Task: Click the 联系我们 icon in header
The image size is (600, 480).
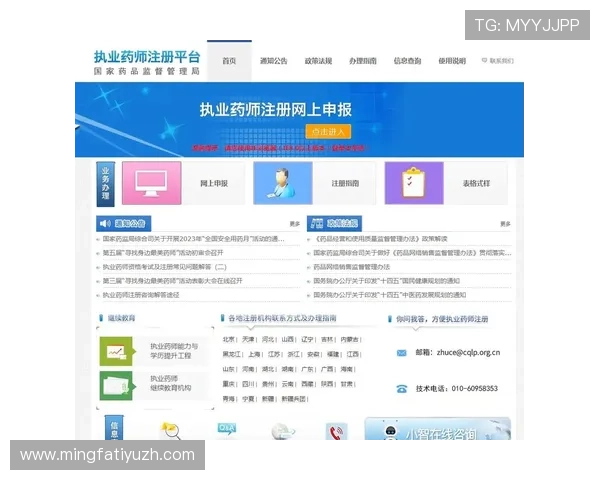Action: 484,60
